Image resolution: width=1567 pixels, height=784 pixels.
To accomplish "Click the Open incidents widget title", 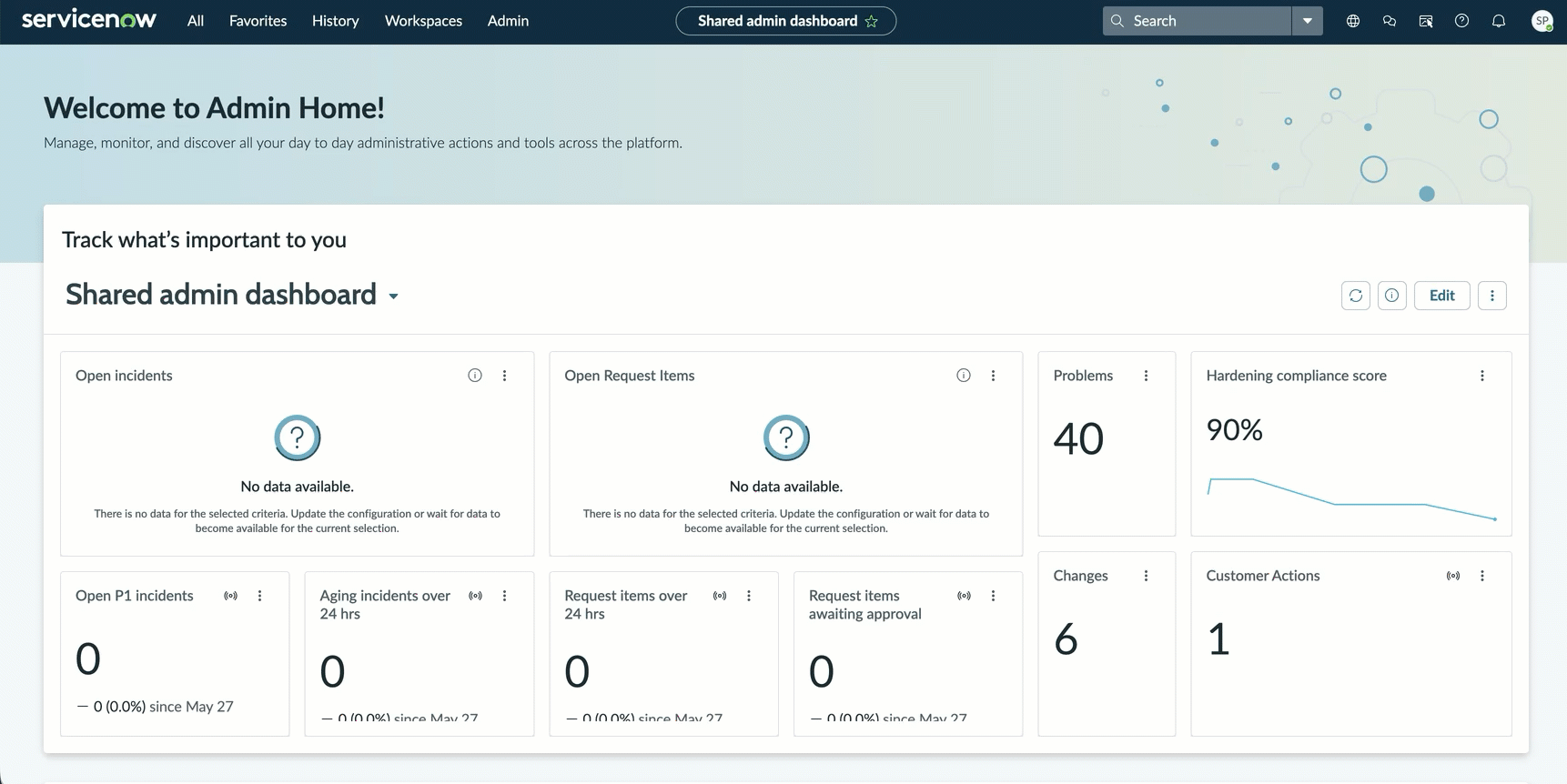I will coord(124,376).
